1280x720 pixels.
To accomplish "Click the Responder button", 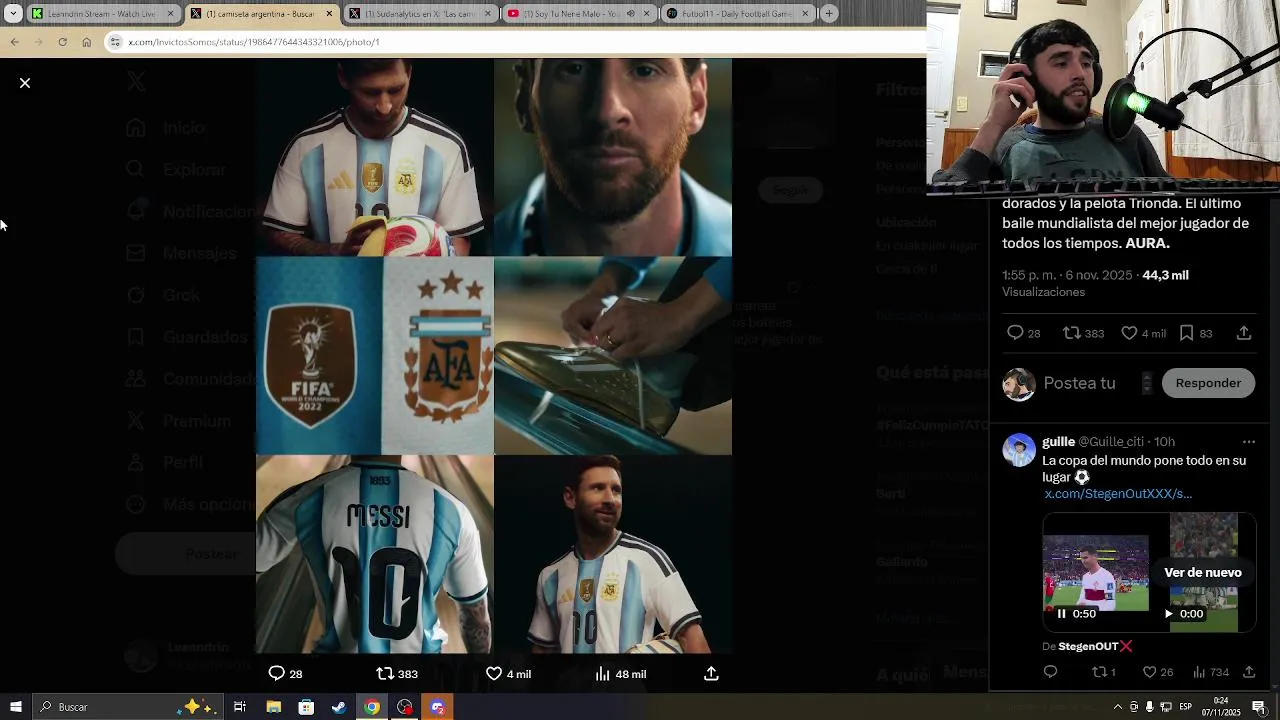I will (1208, 383).
